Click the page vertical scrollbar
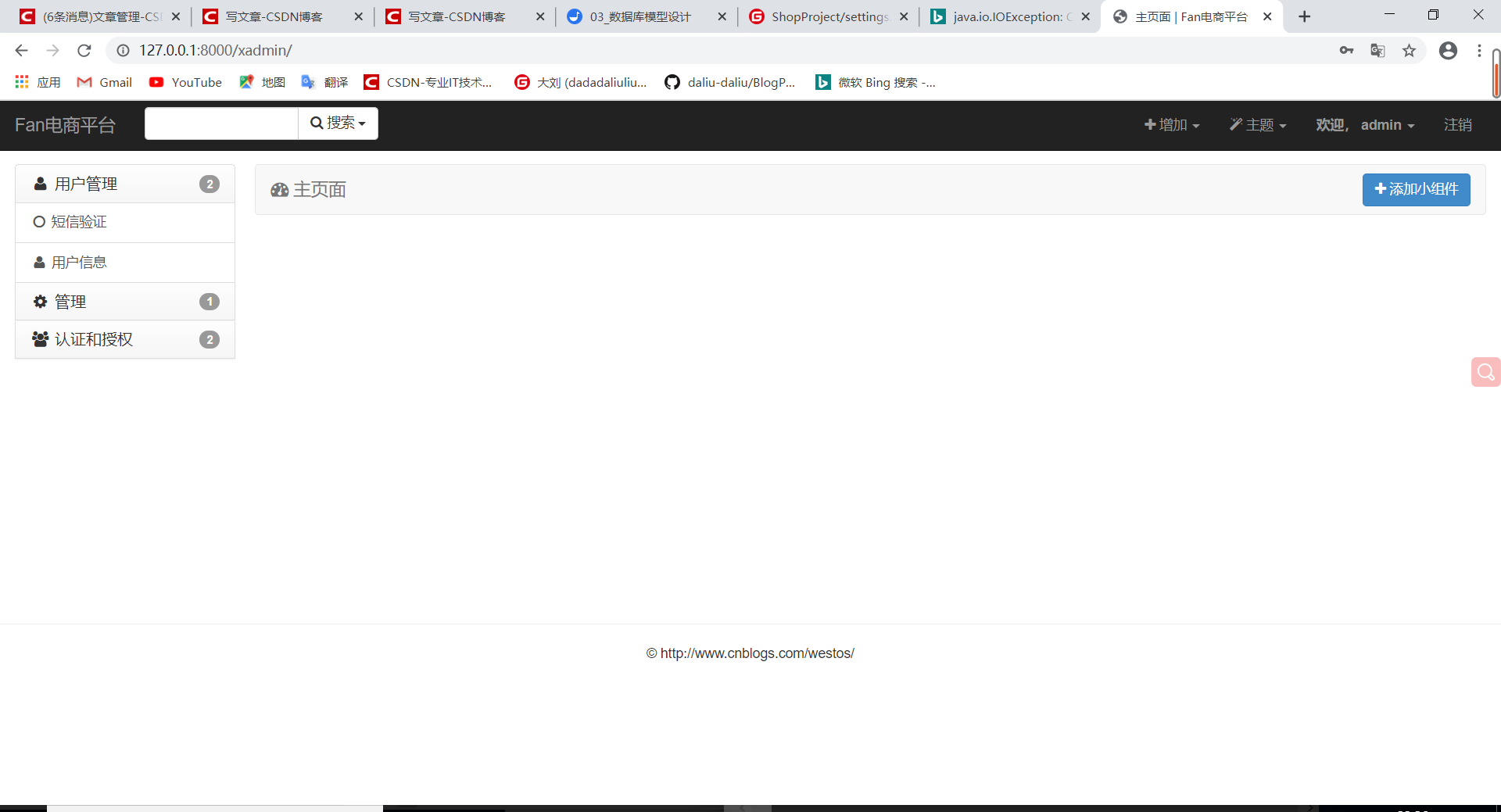 click(x=1496, y=74)
